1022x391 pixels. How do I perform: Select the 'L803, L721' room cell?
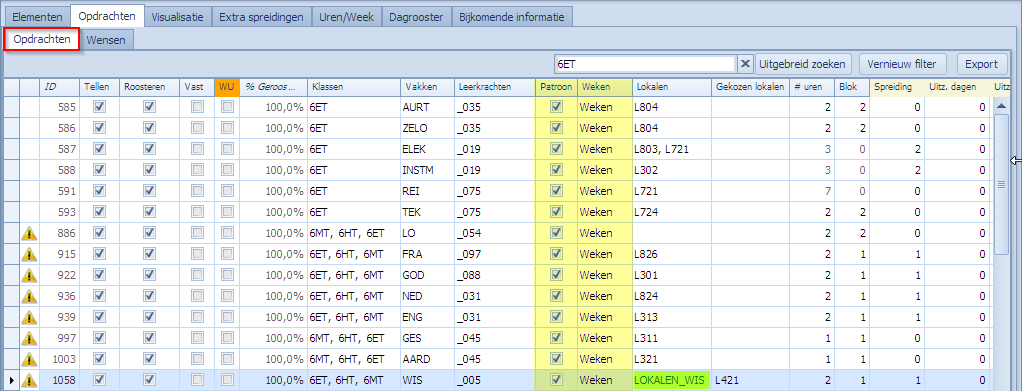pos(672,149)
